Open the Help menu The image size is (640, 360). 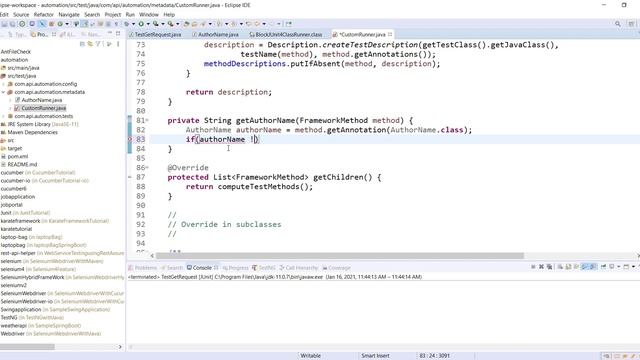point(169,14)
